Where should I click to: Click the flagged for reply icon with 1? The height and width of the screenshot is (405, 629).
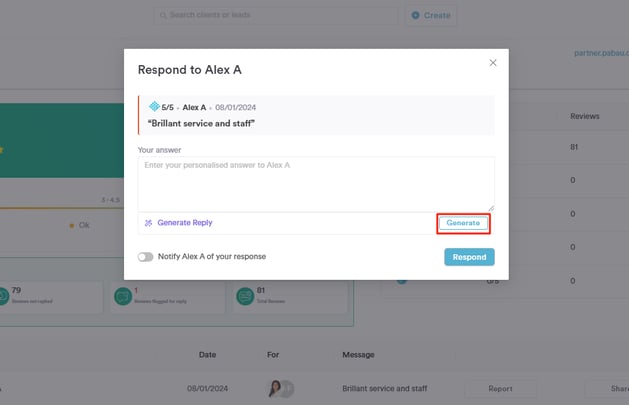click(x=123, y=296)
